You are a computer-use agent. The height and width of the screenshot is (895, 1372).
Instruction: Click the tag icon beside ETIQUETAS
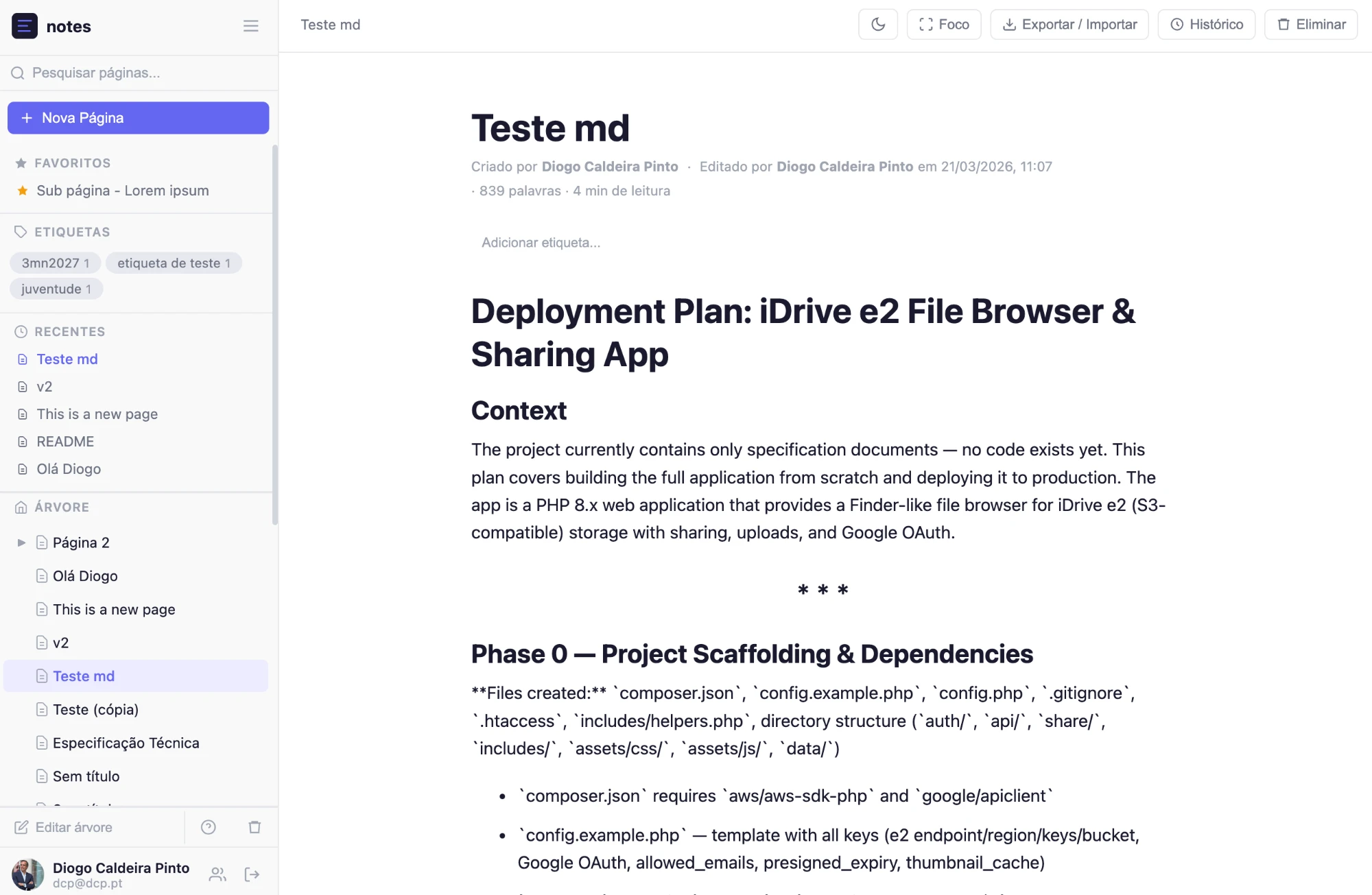21,232
